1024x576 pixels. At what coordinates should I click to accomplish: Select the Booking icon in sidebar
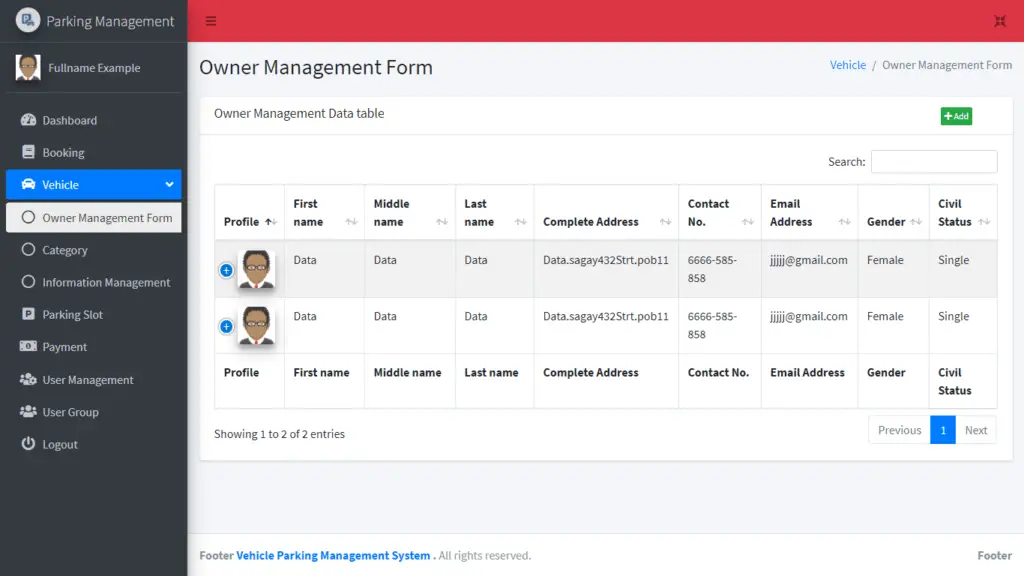[28, 152]
